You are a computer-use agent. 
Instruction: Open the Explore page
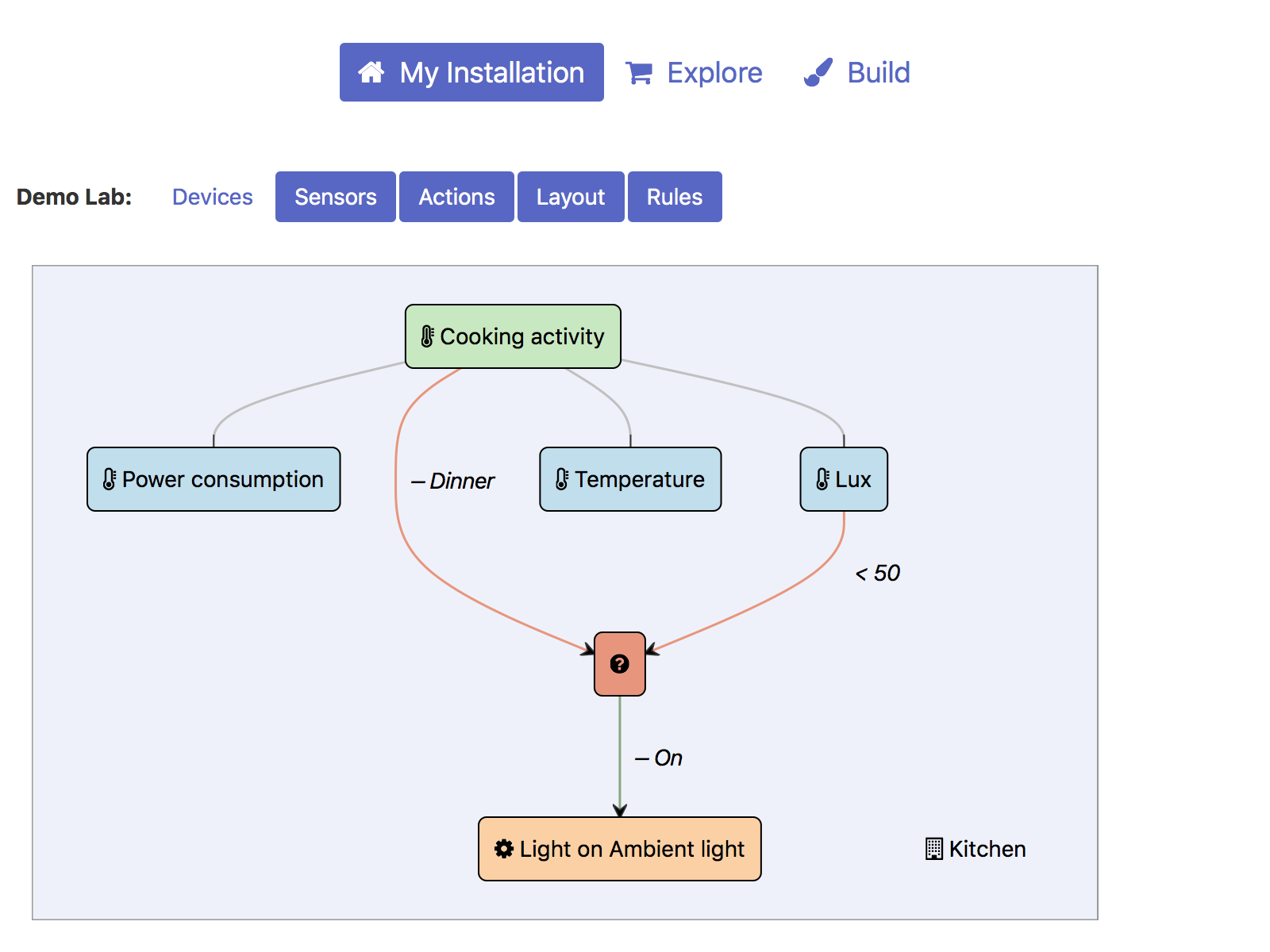714,73
